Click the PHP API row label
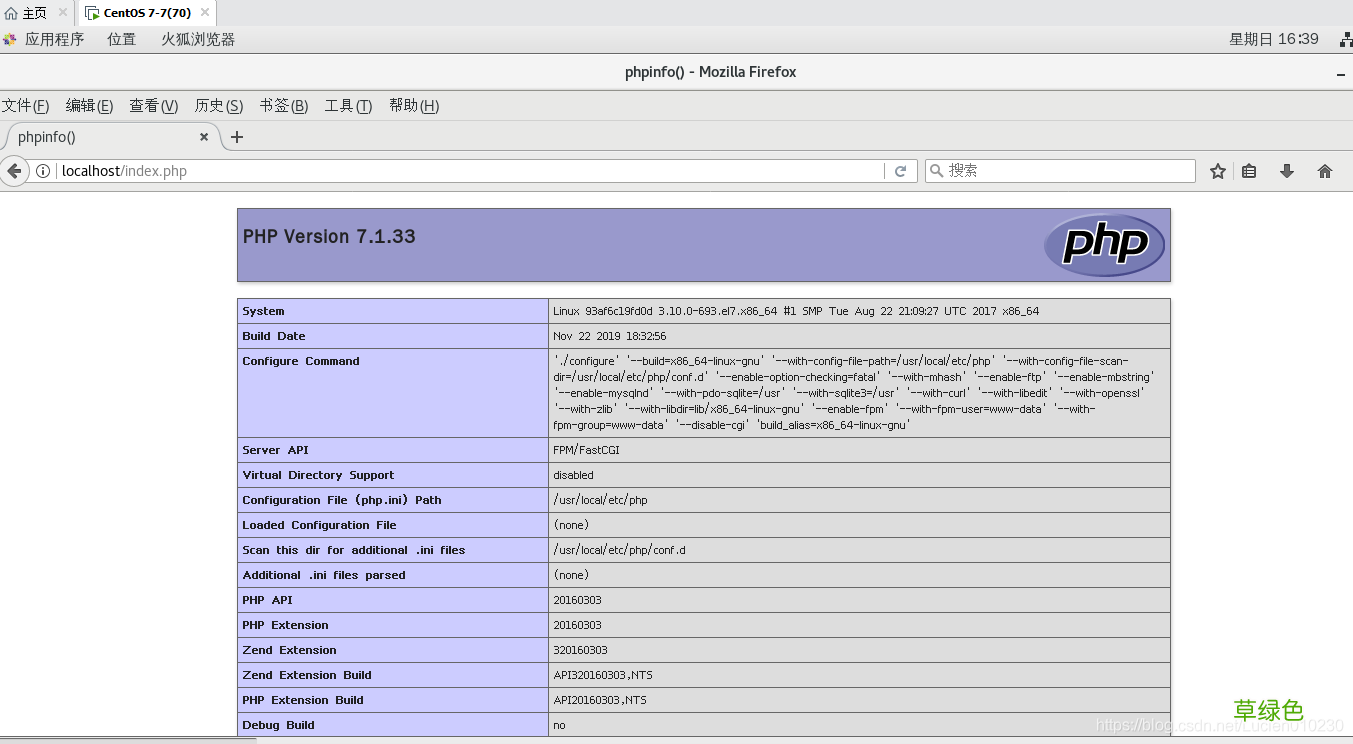The image size is (1353, 744). coord(267,600)
